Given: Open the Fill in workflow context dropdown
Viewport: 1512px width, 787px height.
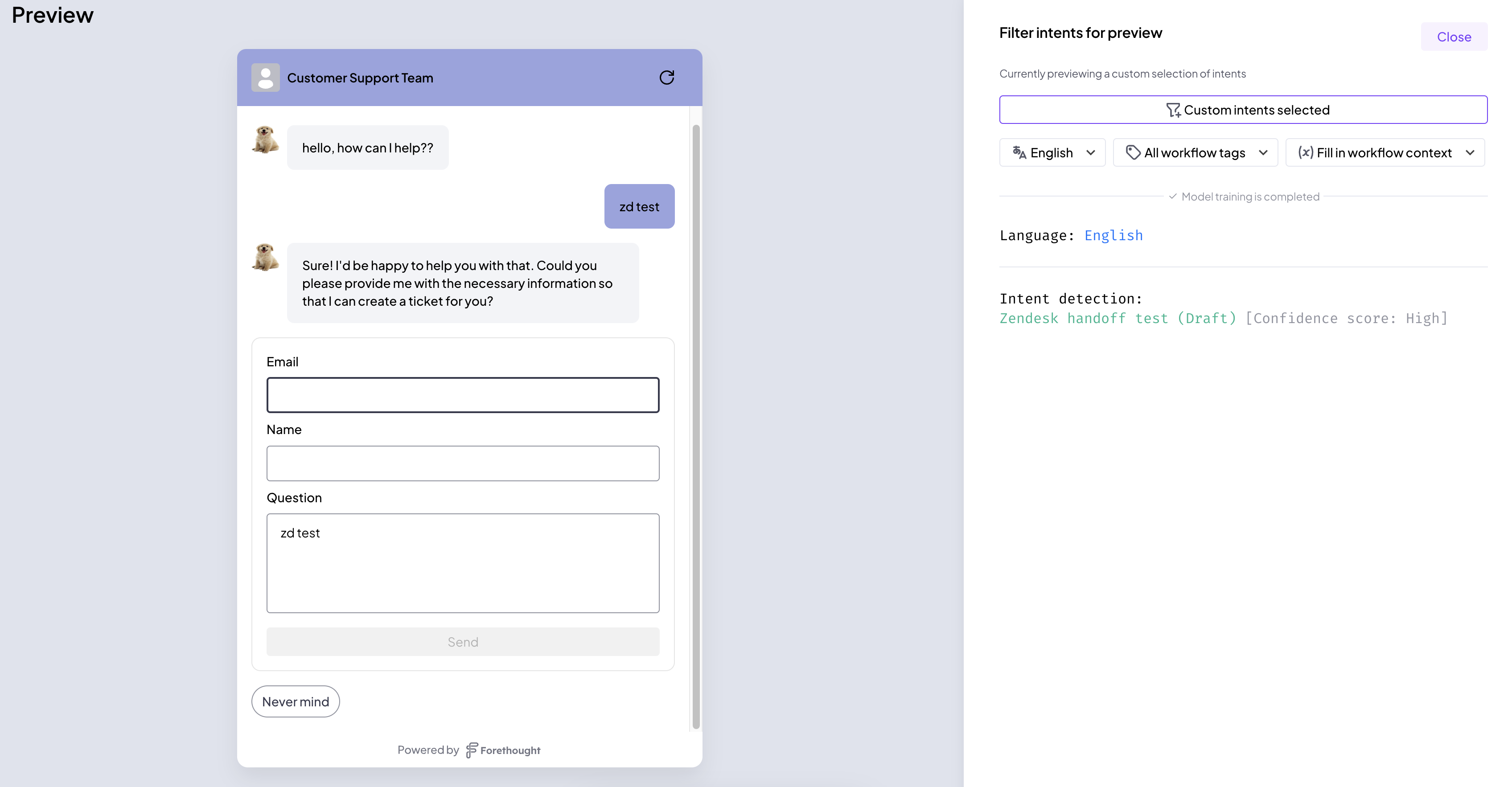Looking at the screenshot, I should pos(1385,152).
